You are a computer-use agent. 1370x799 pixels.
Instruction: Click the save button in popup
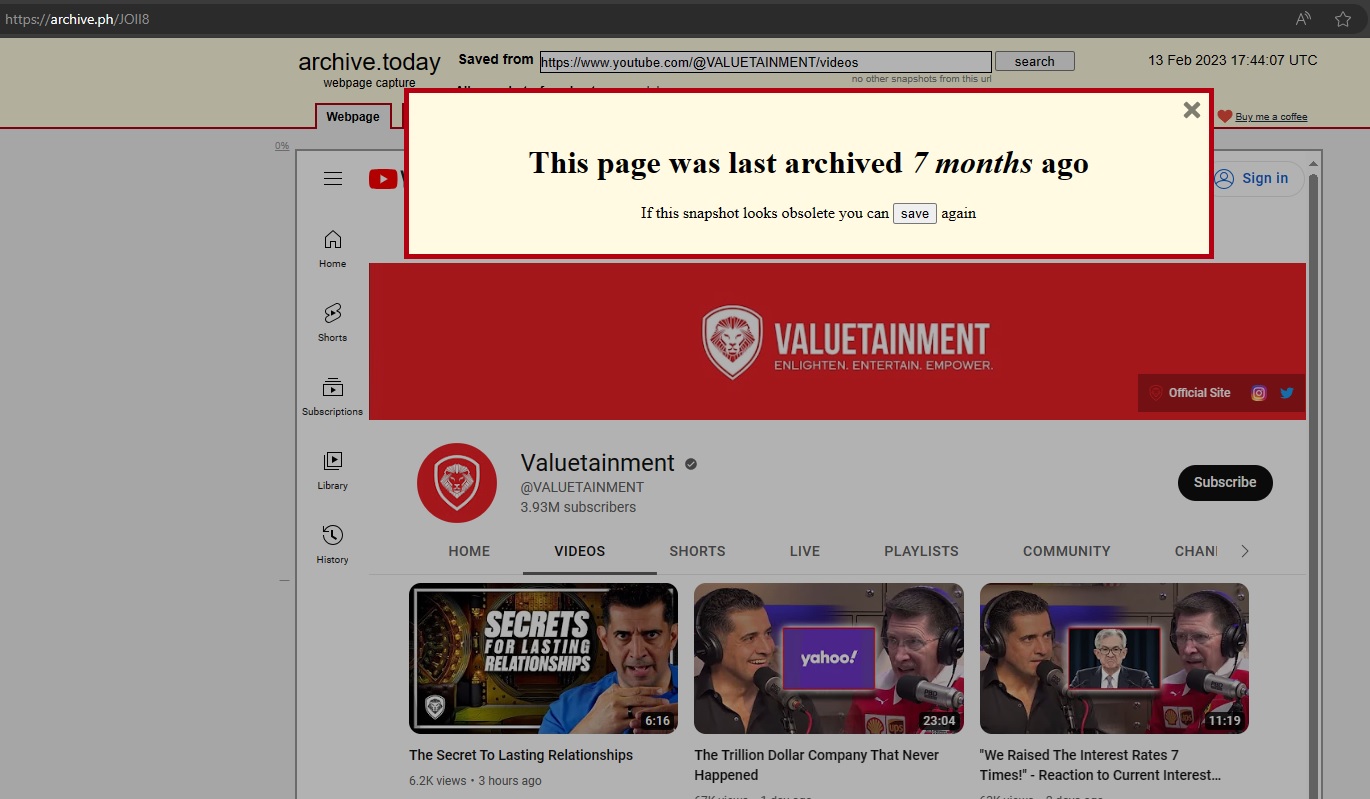tap(914, 214)
